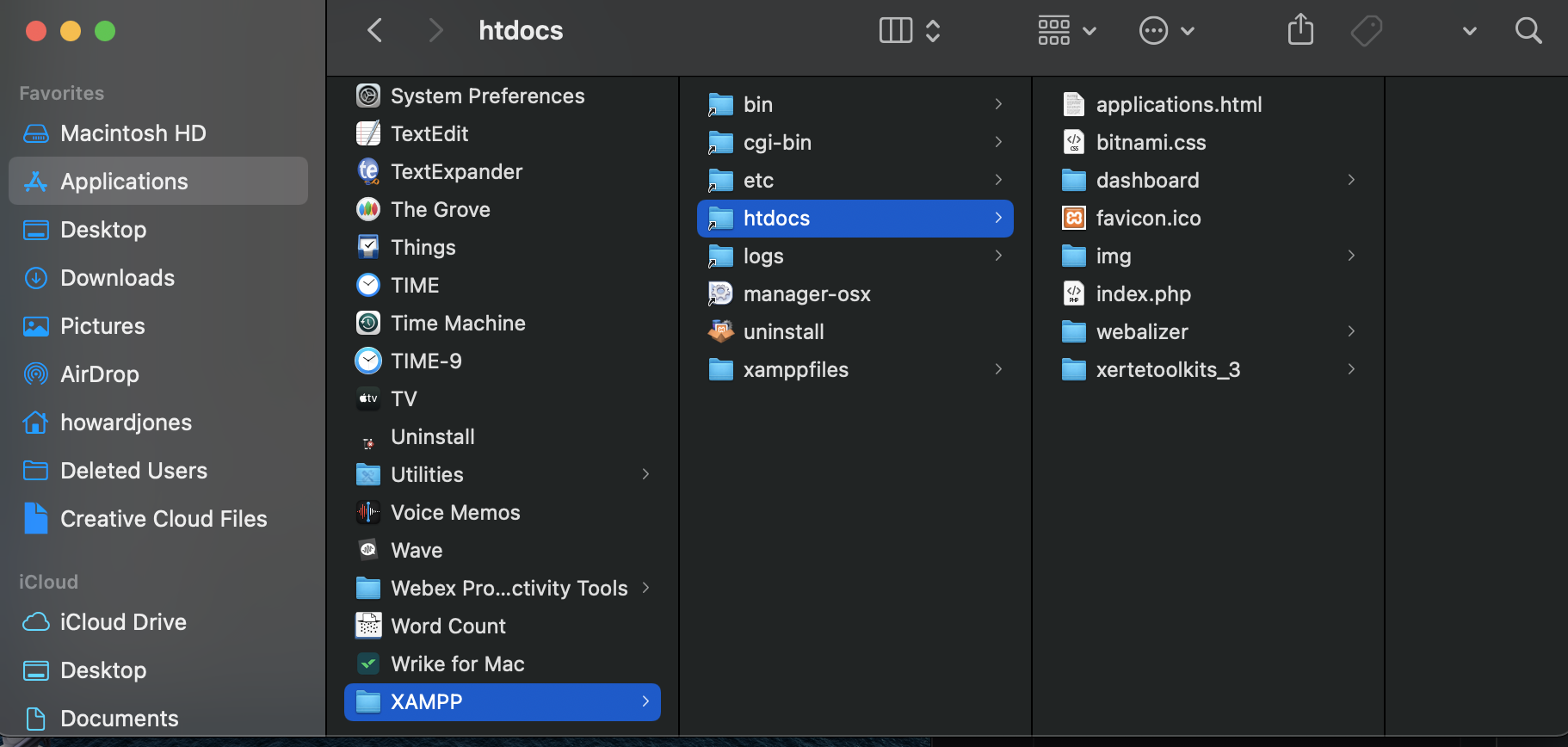This screenshot has height=747, width=1568.
Task: Open Downloads in the sidebar
Action: click(x=158, y=278)
